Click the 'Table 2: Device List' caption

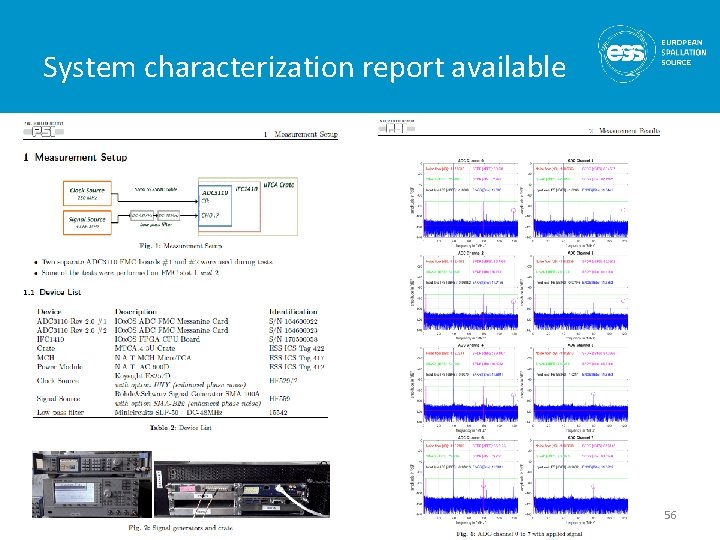(x=181, y=428)
